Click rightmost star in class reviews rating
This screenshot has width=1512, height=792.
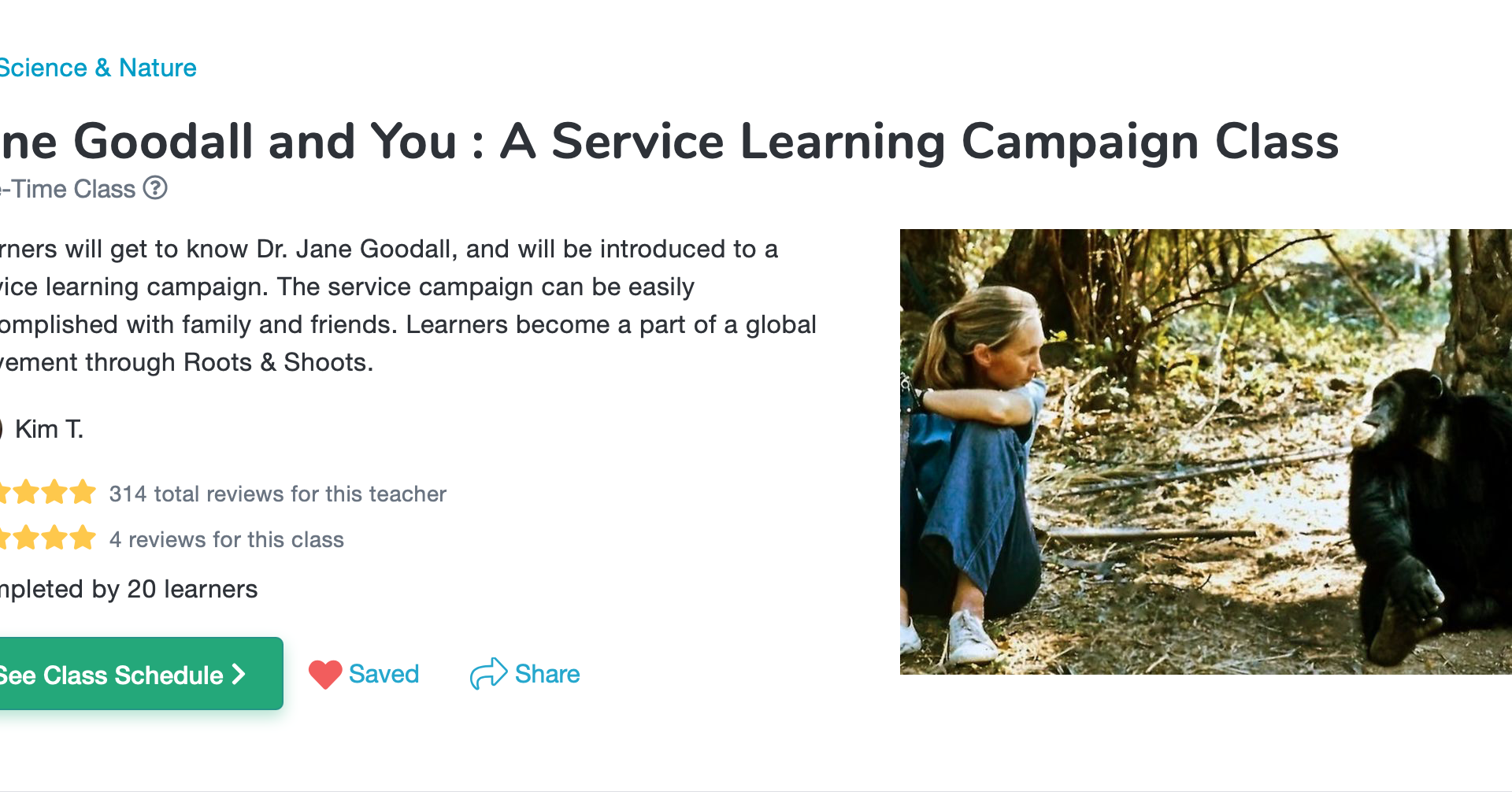point(83,538)
